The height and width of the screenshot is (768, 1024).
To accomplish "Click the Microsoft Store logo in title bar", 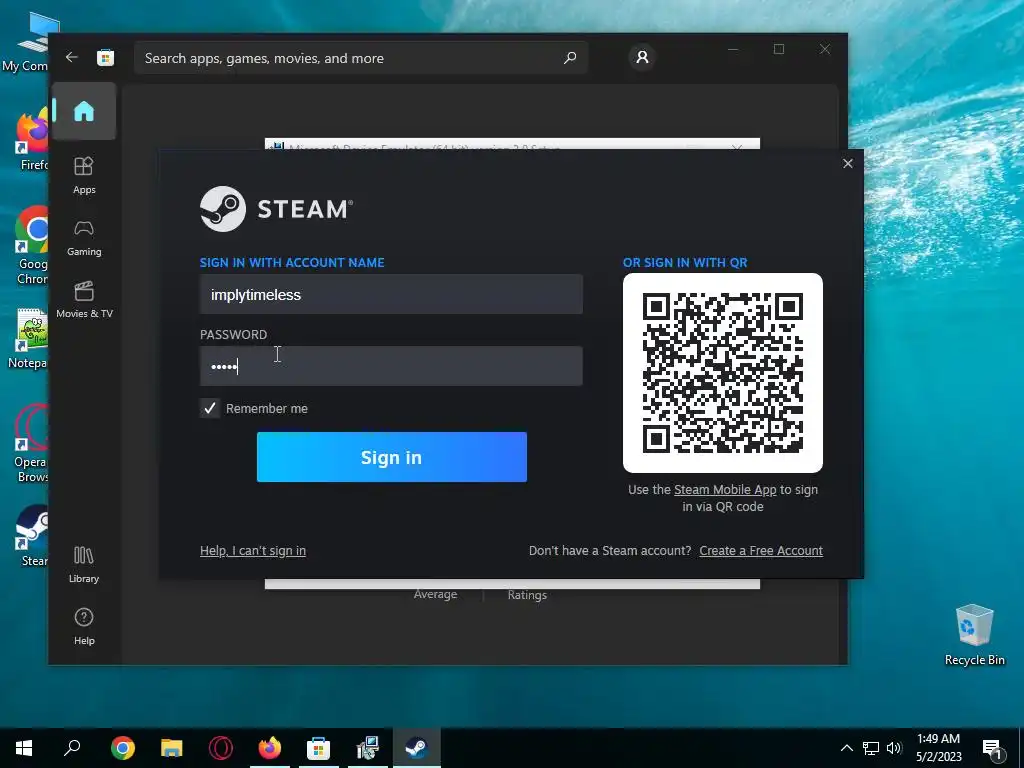I will coord(106,57).
